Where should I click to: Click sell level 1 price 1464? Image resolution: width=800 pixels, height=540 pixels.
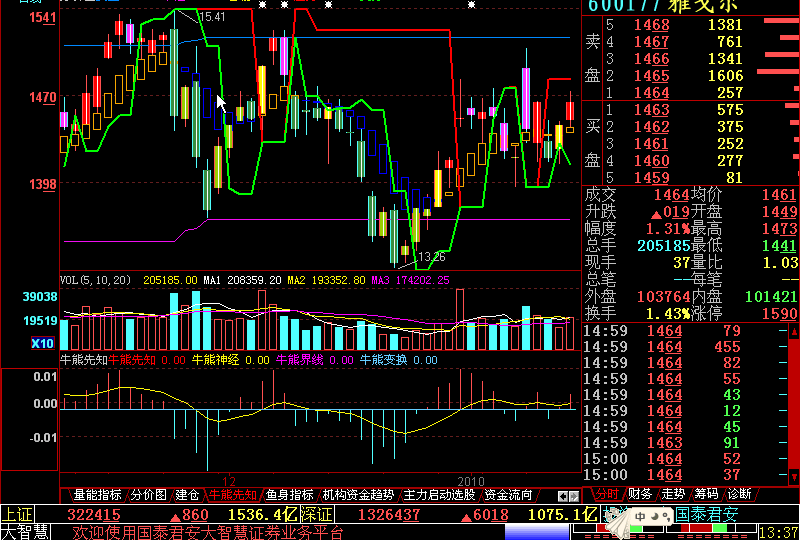(x=651, y=92)
